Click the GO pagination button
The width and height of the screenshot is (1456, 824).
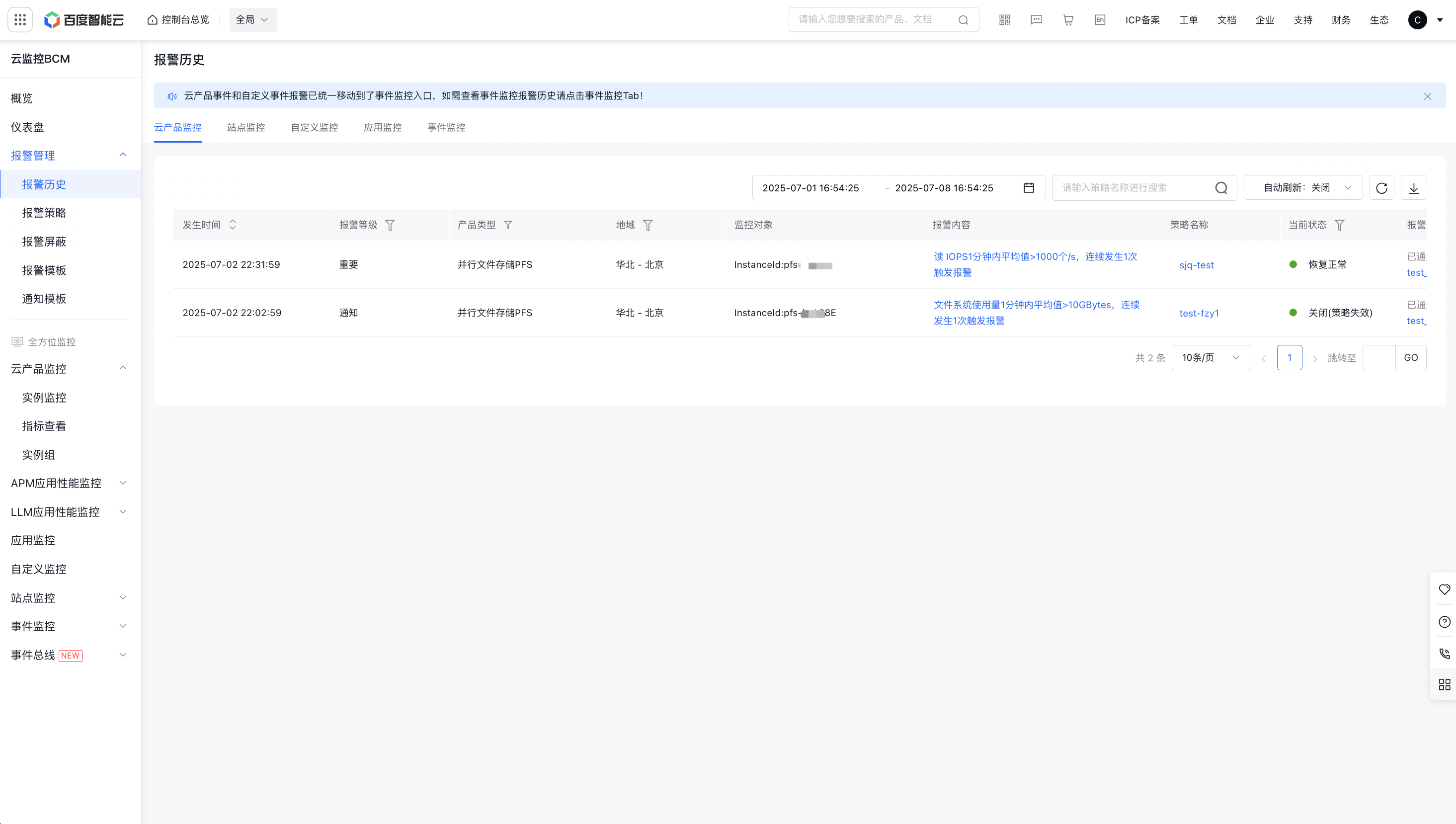[1410, 358]
